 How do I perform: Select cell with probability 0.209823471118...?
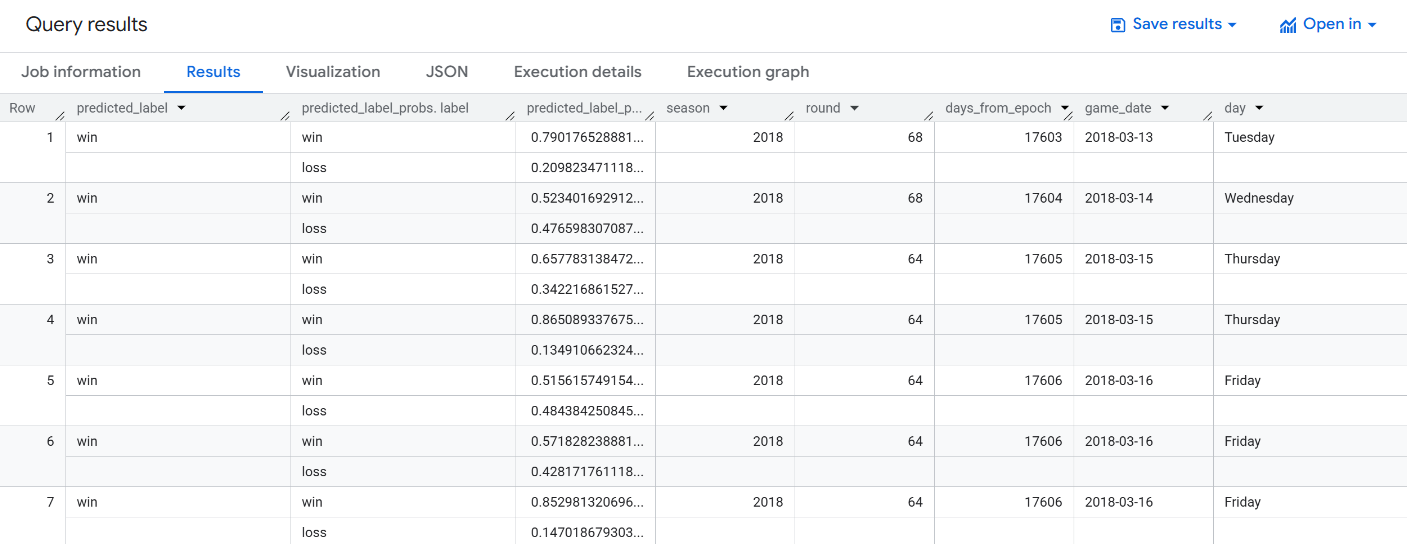[585, 167]
